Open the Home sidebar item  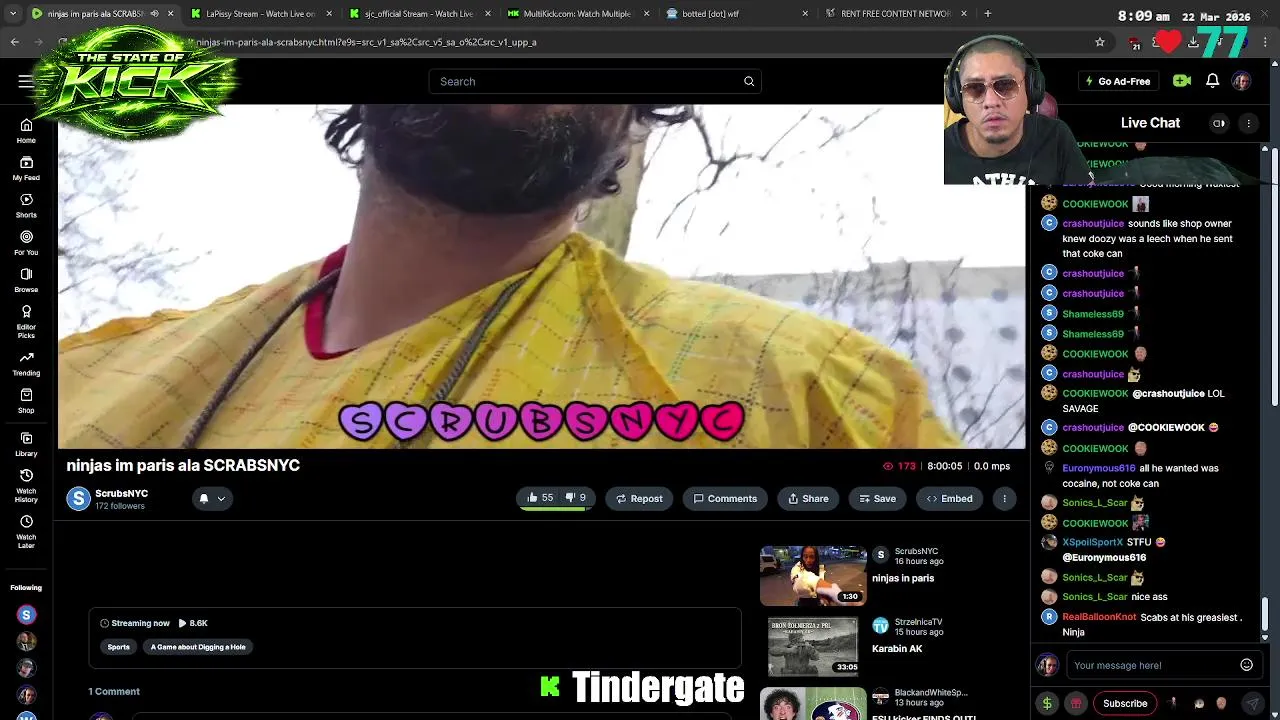[x=26, y=131]
